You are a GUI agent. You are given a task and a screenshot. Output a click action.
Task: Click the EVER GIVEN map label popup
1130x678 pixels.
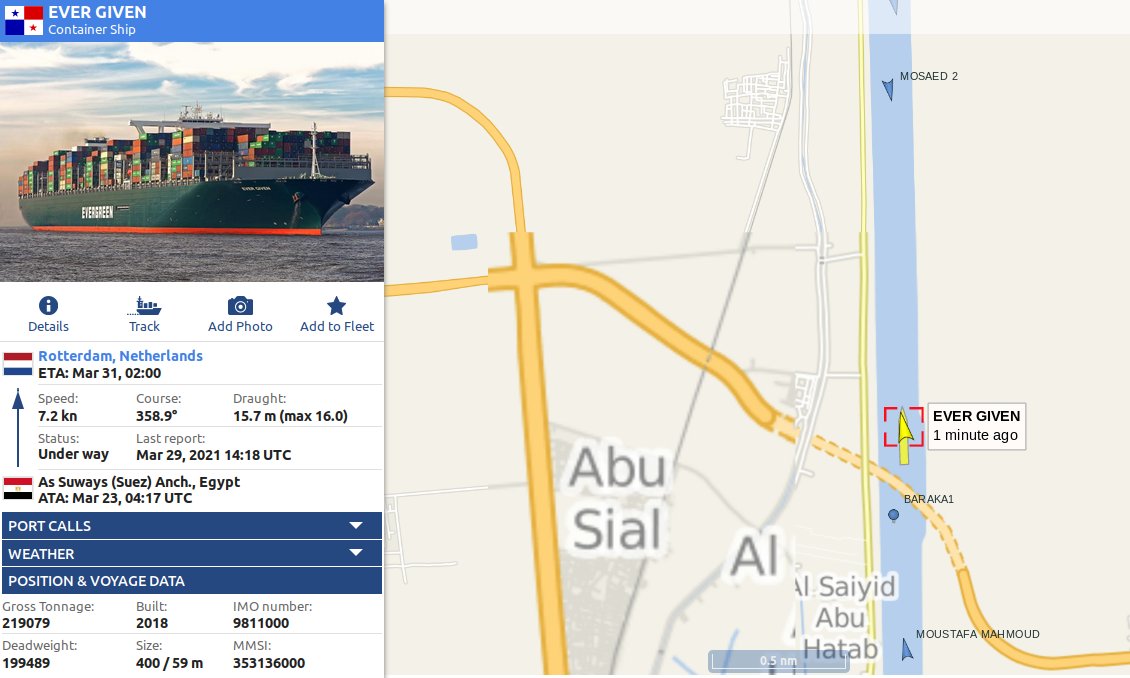[x=976, y=426]
